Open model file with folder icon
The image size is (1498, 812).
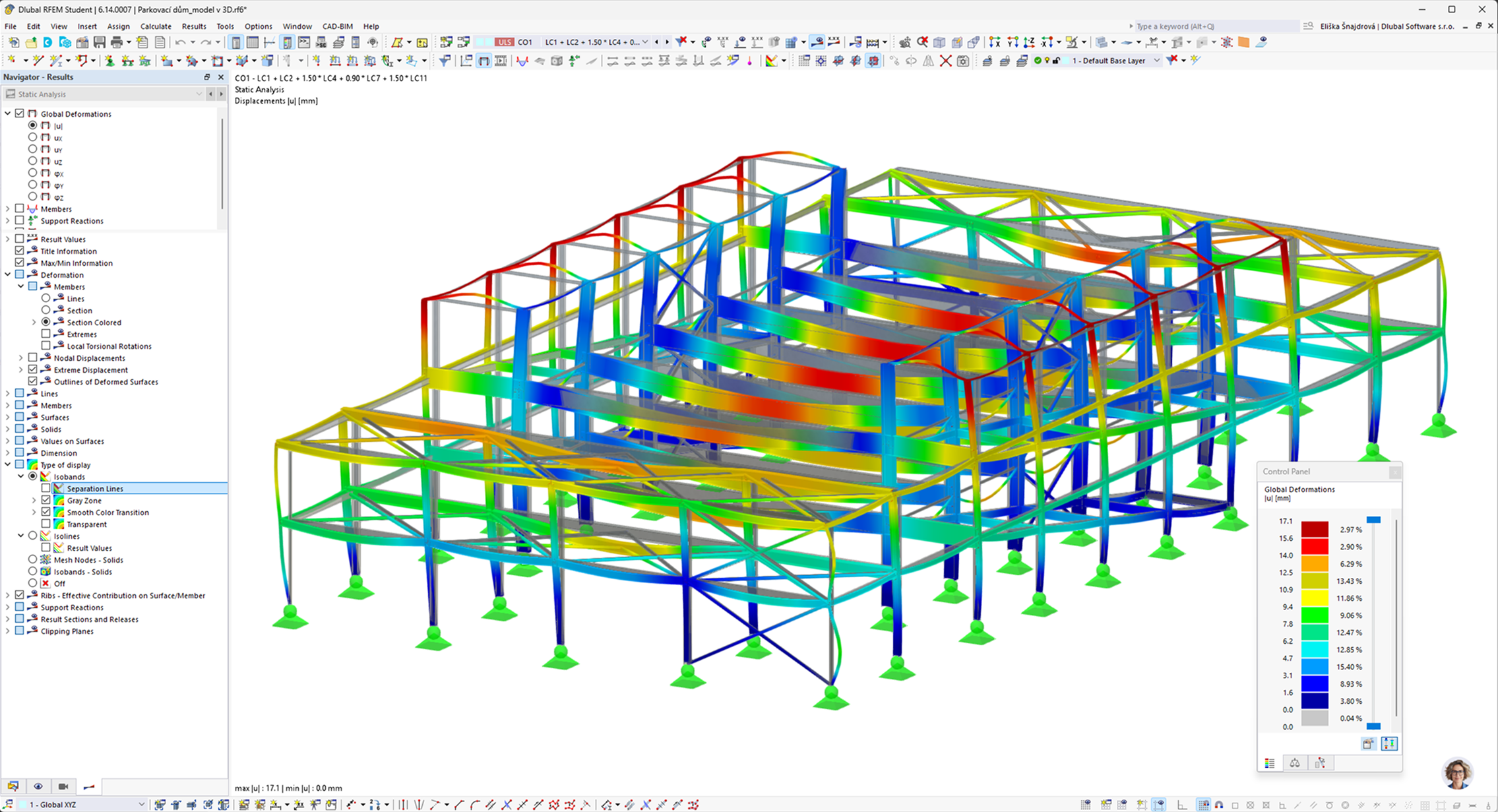point(31,42)
